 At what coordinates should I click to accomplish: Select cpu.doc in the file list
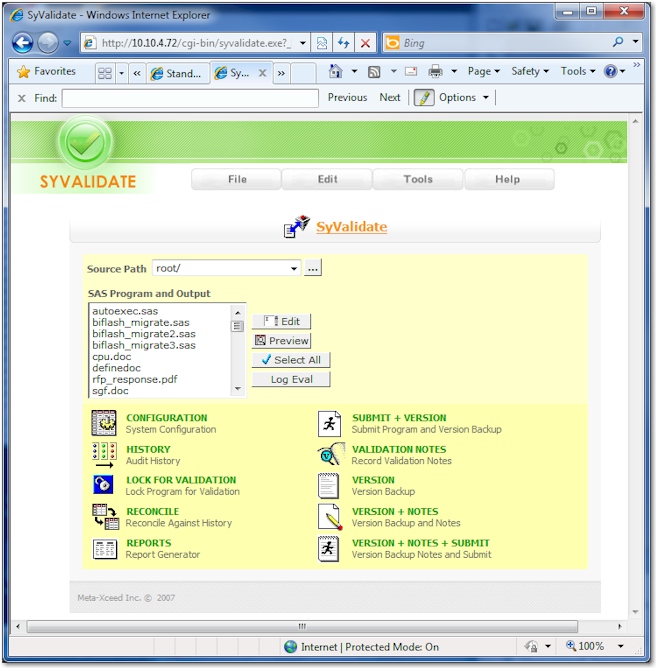coord(112,356)
